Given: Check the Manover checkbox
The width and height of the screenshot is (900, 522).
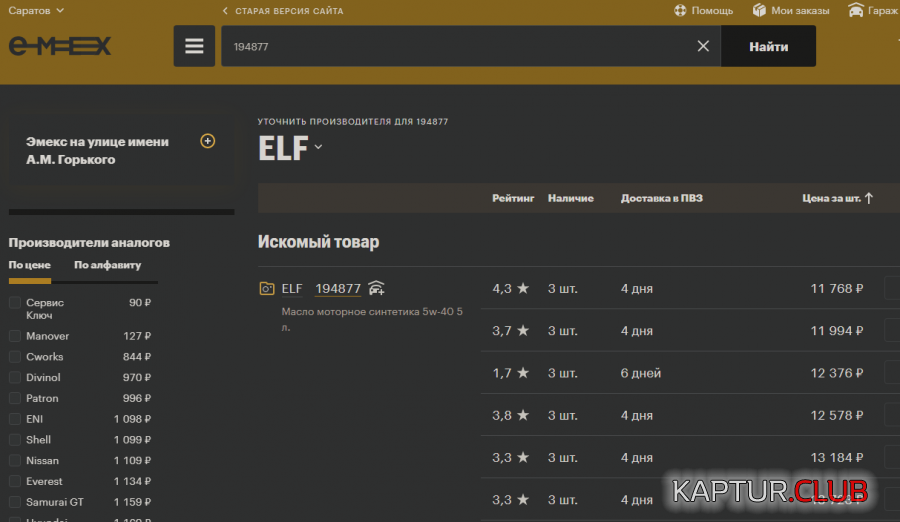Looking at the screenshot, I should [15, 336].
